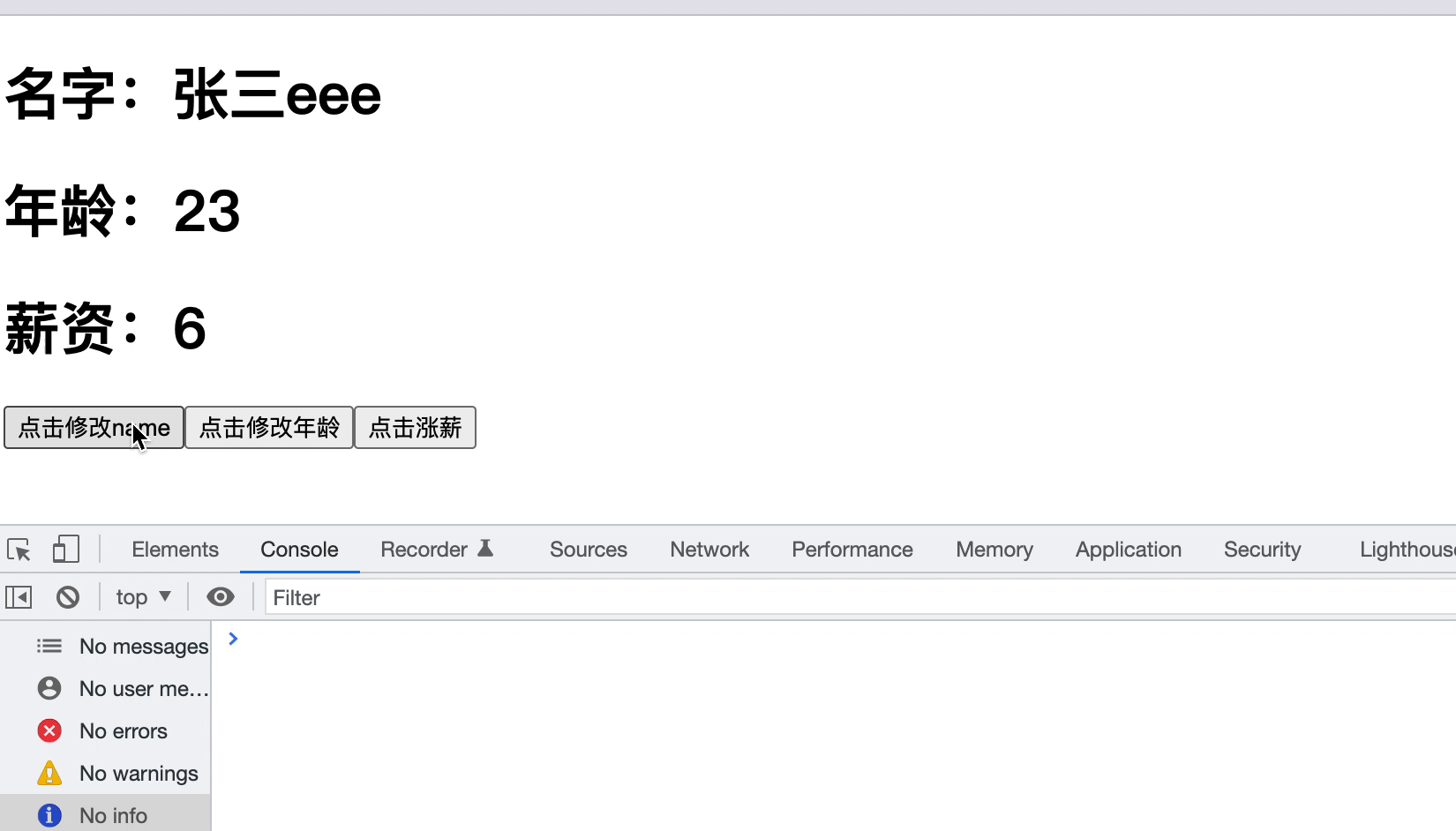Clear the console with the no-entry icon
The height and width of the screenshot is (831, 1456).
[69, 596]
